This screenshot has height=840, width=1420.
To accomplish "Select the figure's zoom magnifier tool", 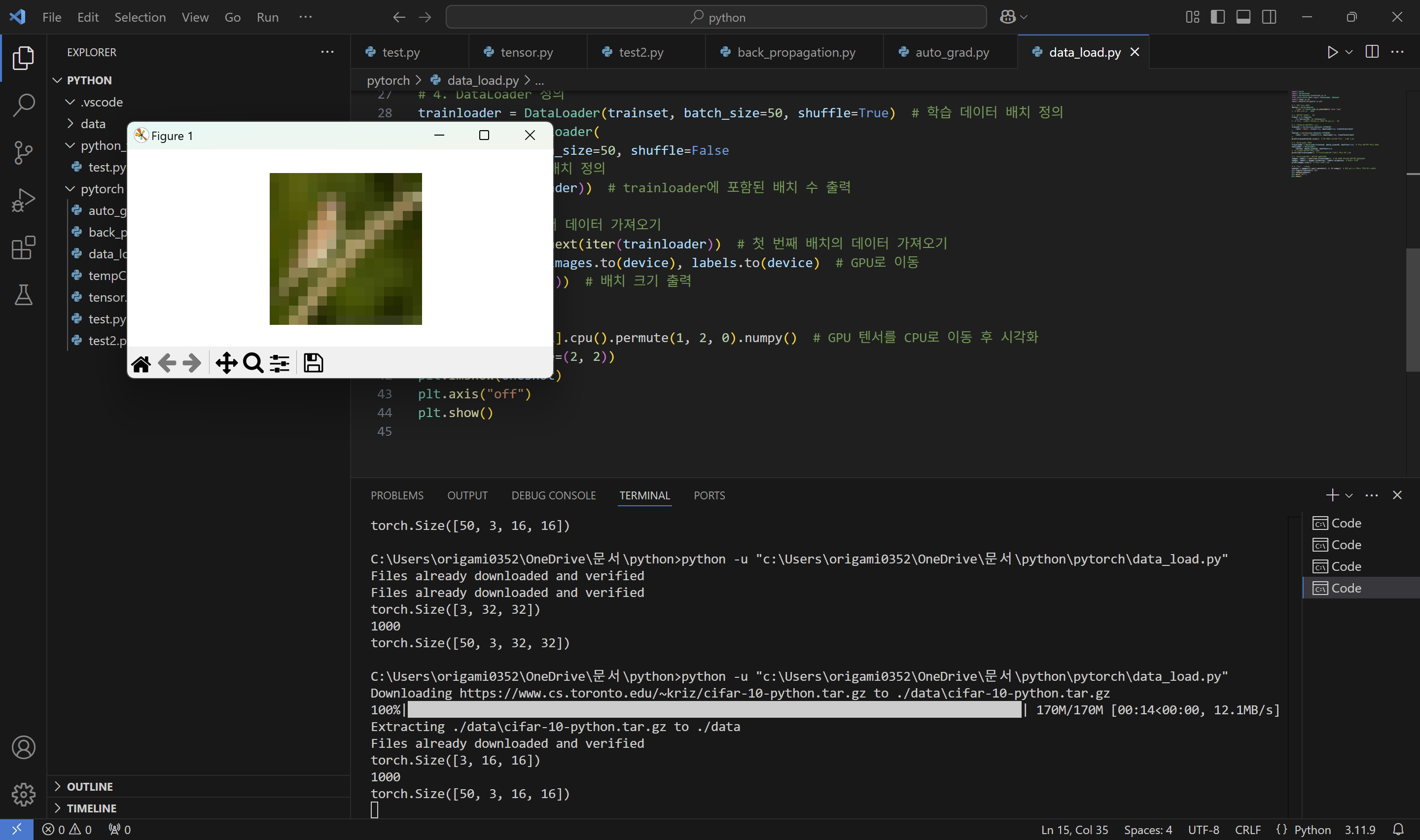I will [x=253, y=363].
